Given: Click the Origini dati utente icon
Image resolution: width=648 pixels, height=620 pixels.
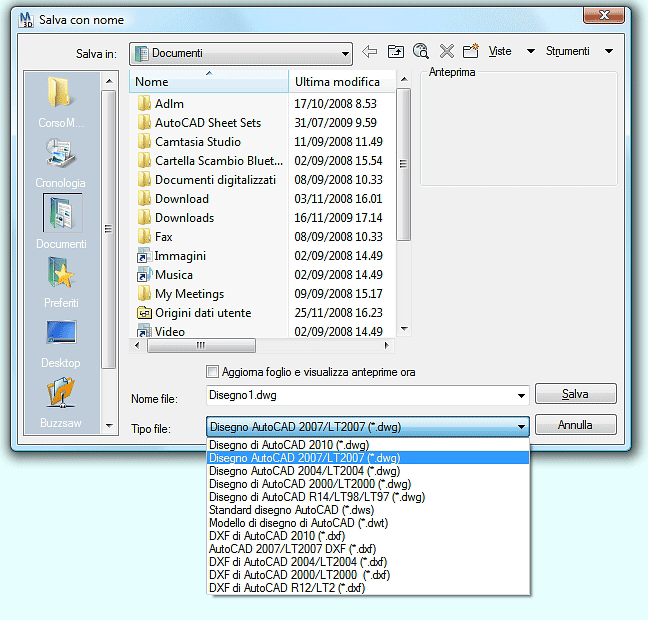Looking at the screenshot, I should tap(144, 312).
